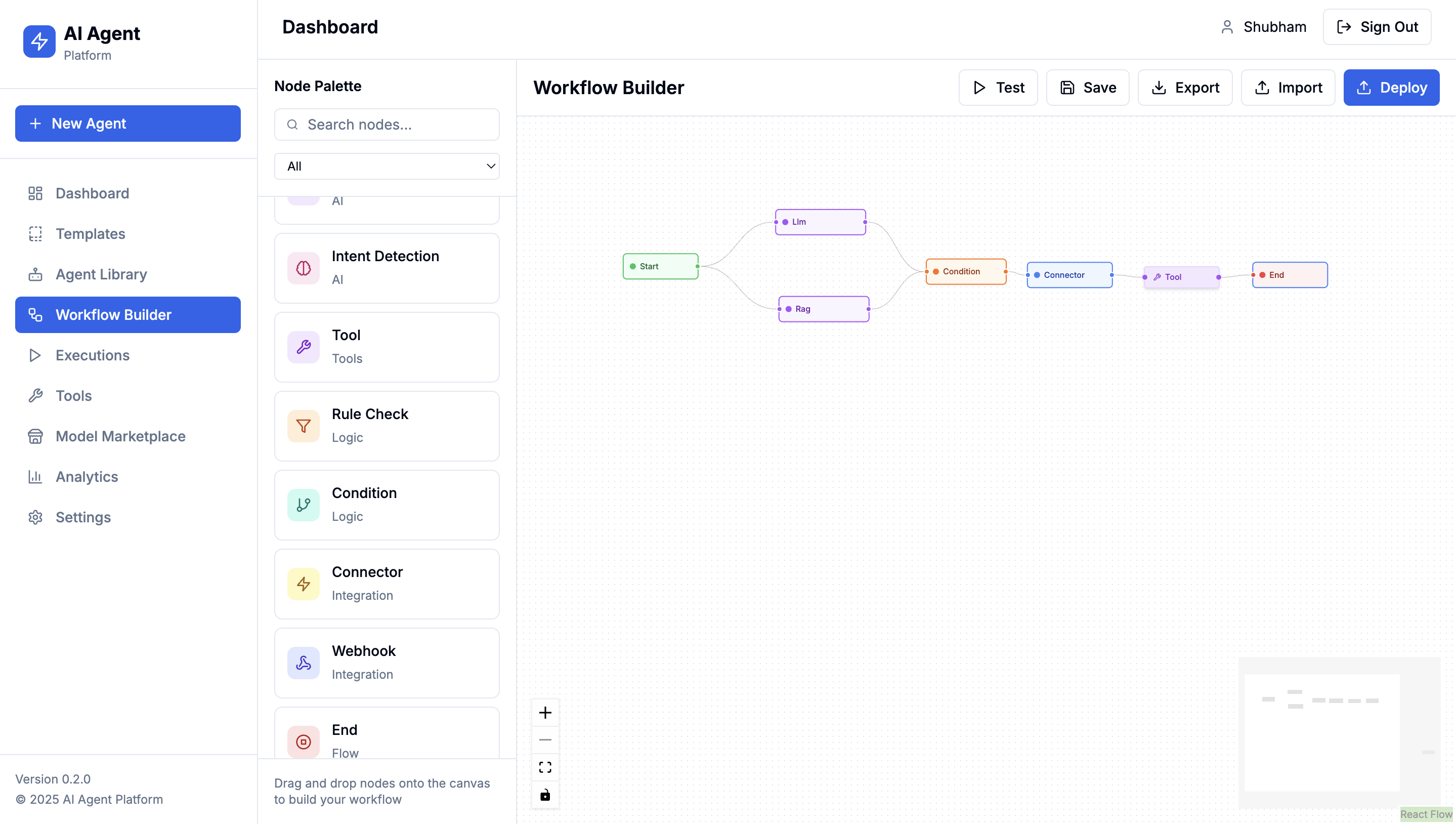Click the canvas zoom out minus icon

pos(545,739)
